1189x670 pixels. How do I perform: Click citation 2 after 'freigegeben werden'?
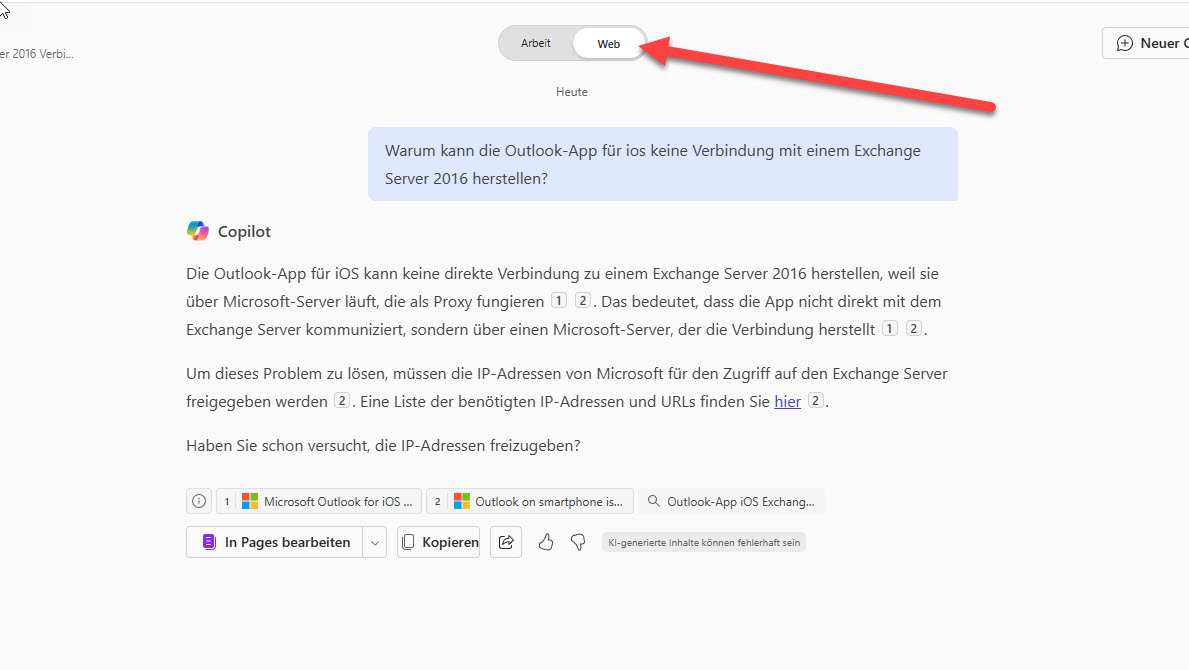point(342,402)
